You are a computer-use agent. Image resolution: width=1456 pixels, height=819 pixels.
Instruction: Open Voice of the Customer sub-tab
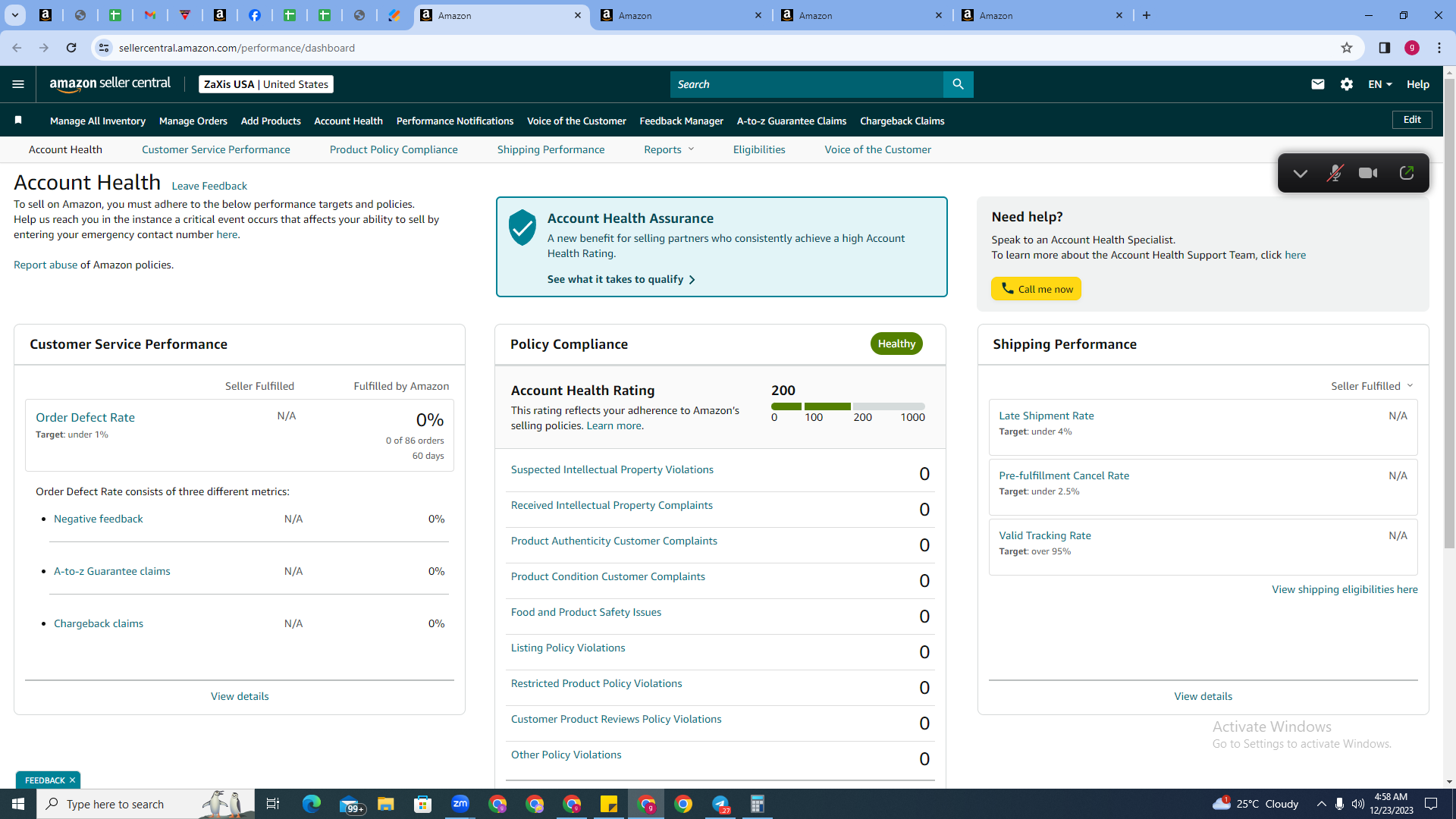point(878,149)
